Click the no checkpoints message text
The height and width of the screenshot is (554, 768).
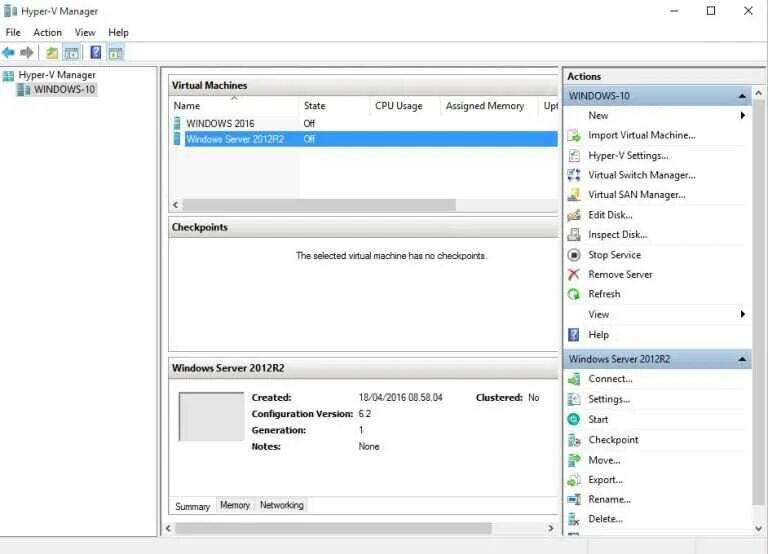coord(391,256)
